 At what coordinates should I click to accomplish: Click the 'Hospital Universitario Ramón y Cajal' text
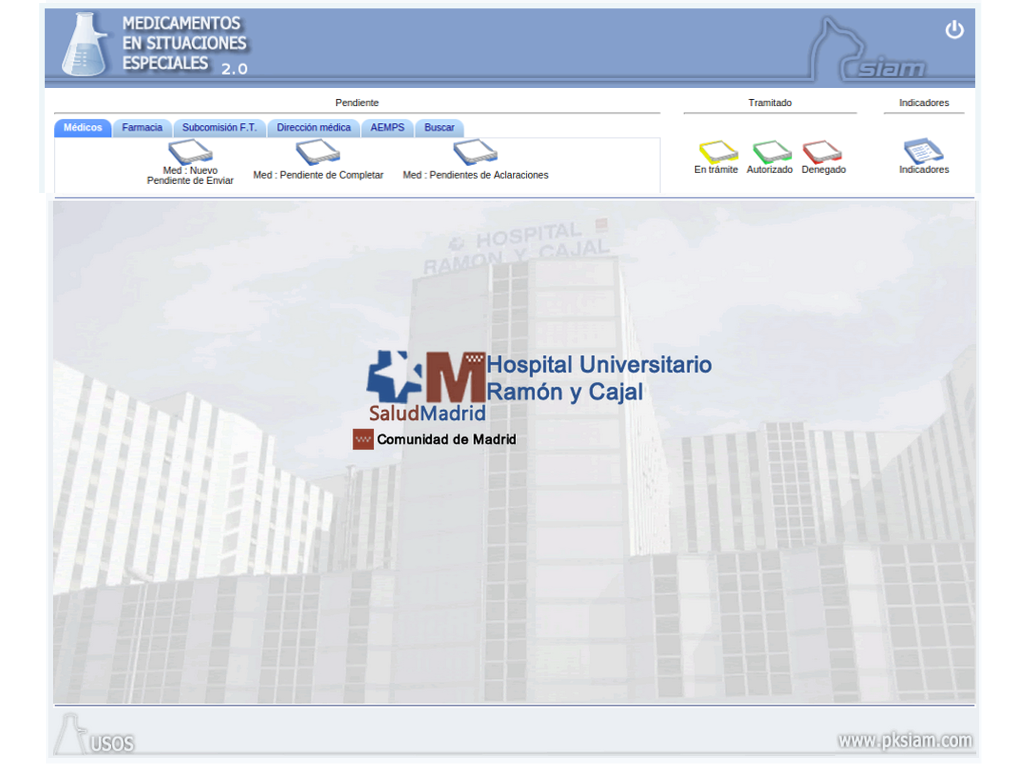pyautogui.click(x=599, y=378)
